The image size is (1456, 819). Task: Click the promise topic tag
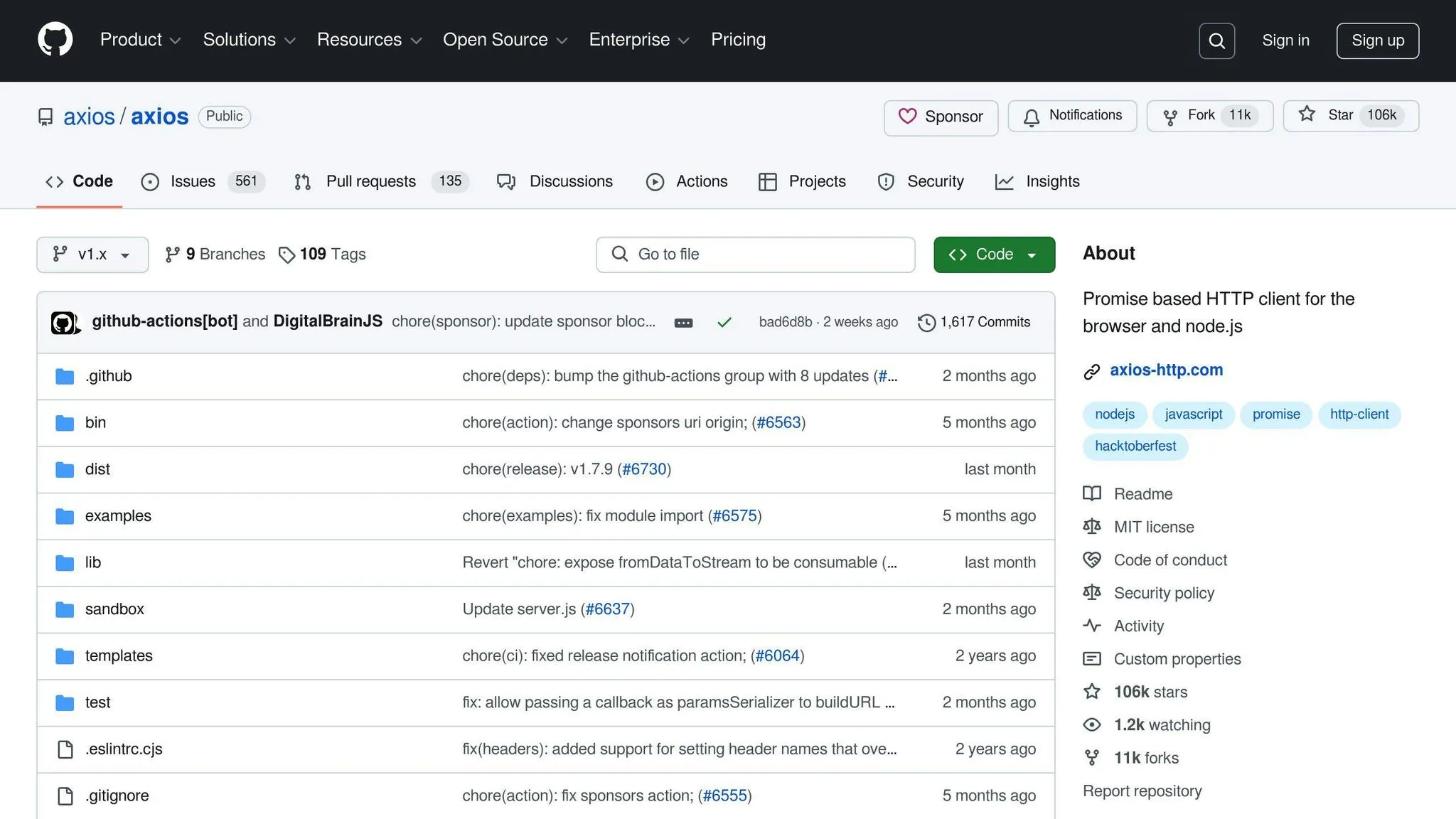1275,414
